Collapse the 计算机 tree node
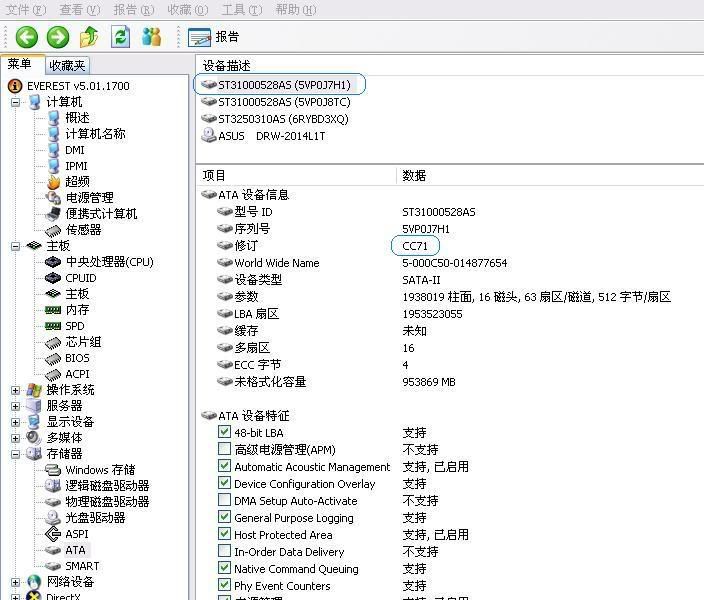The width and height of the screenshot is (704, 600). point(16,102)
